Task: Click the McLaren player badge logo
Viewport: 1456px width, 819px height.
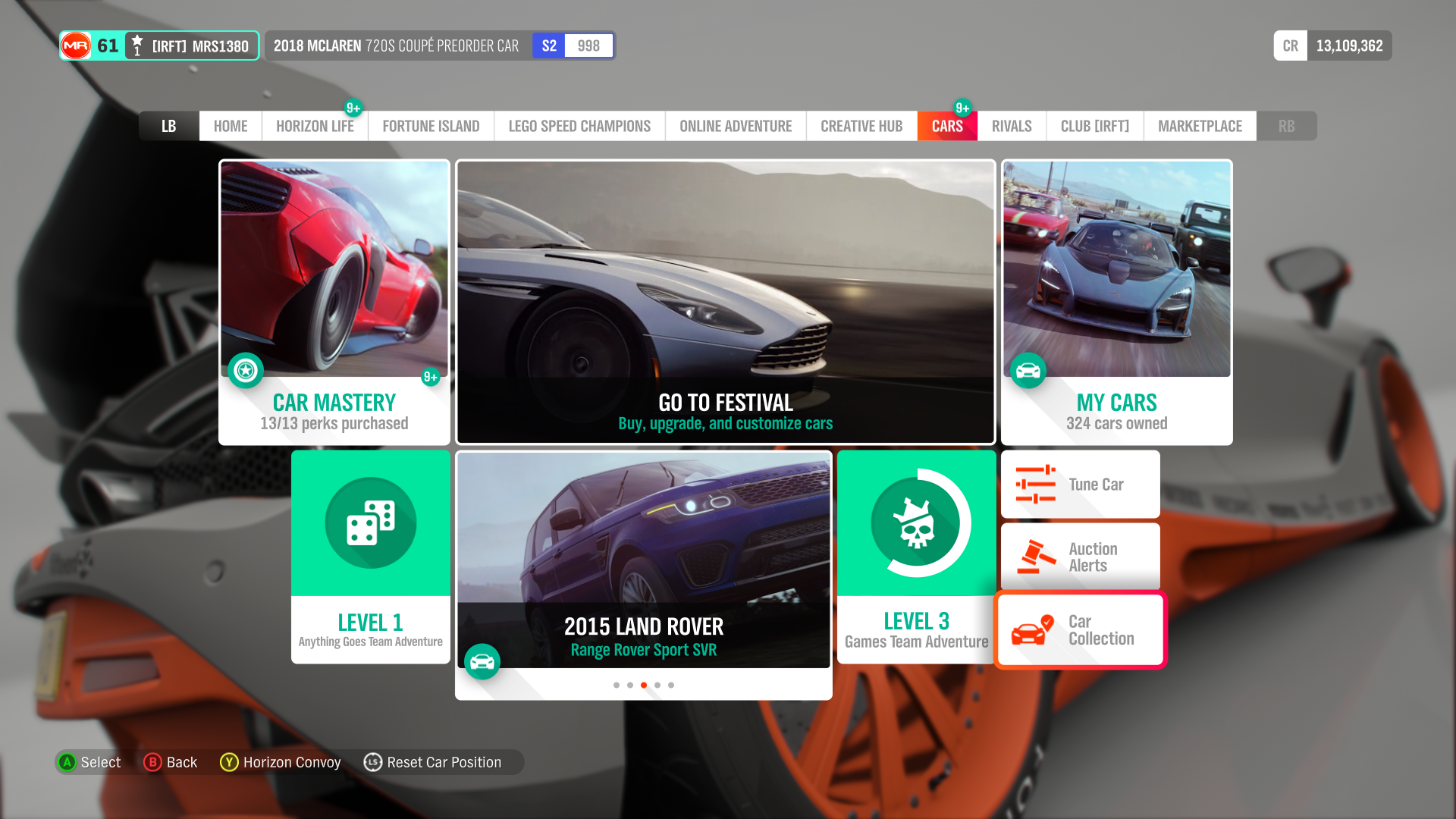Action: [x=76, y=45]
